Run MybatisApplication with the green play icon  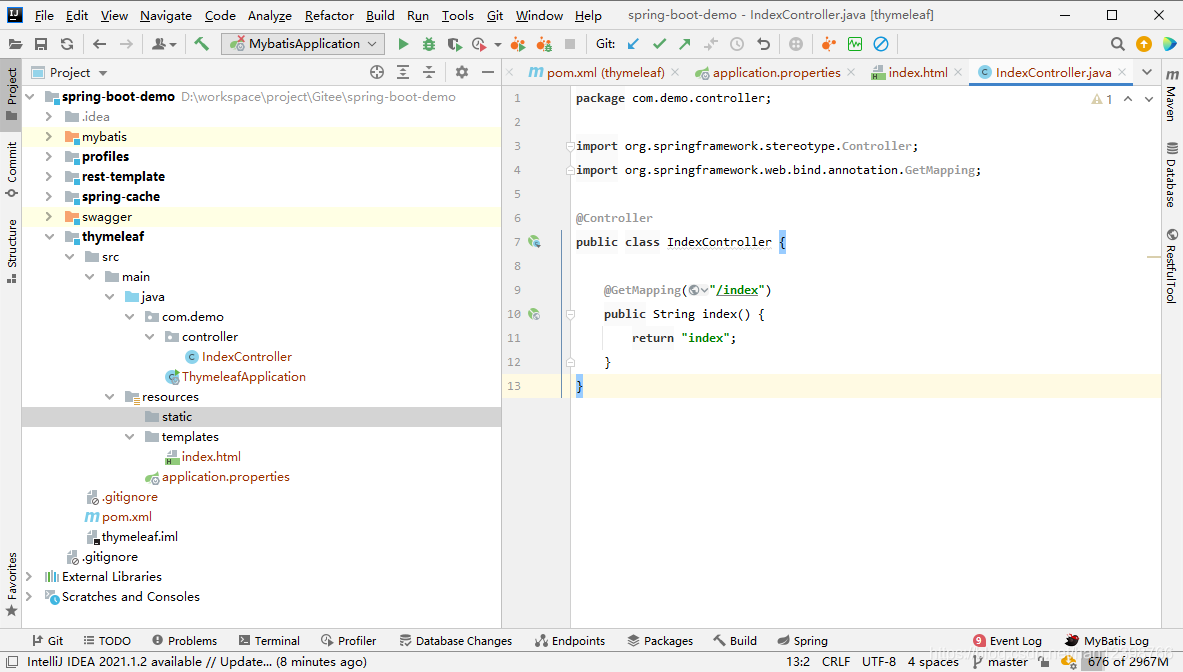click(403, 44)
